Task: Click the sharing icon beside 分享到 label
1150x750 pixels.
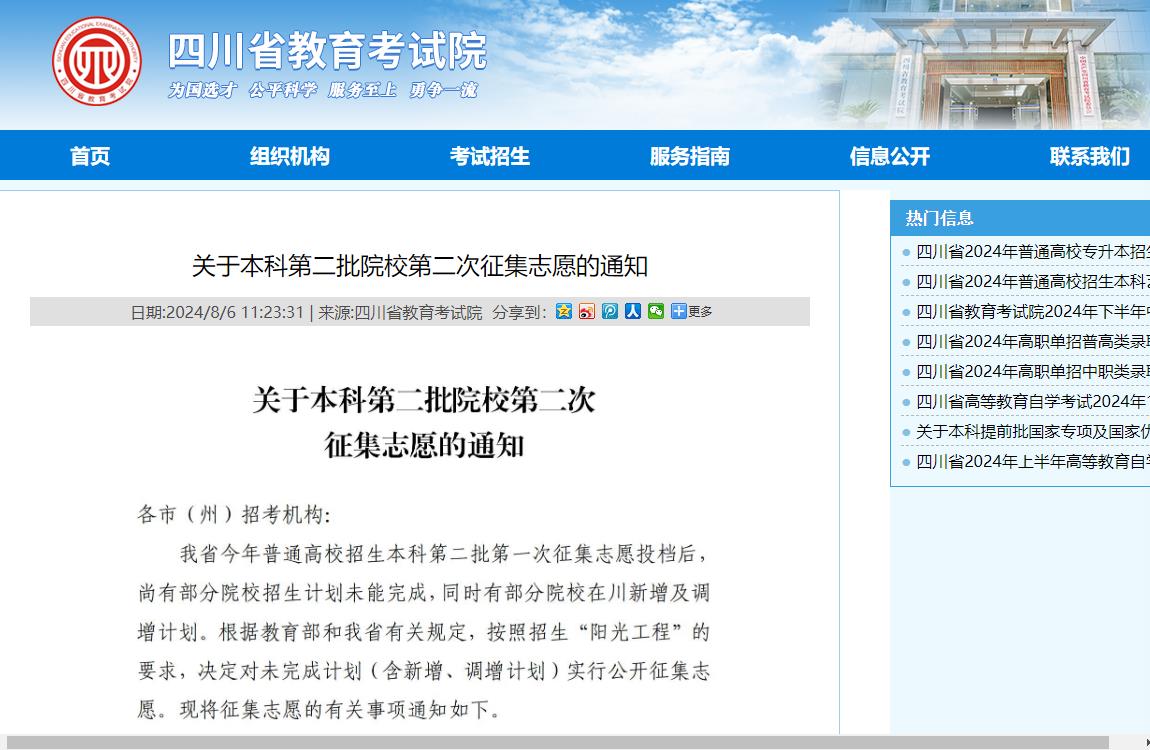Action: (563, 311)
